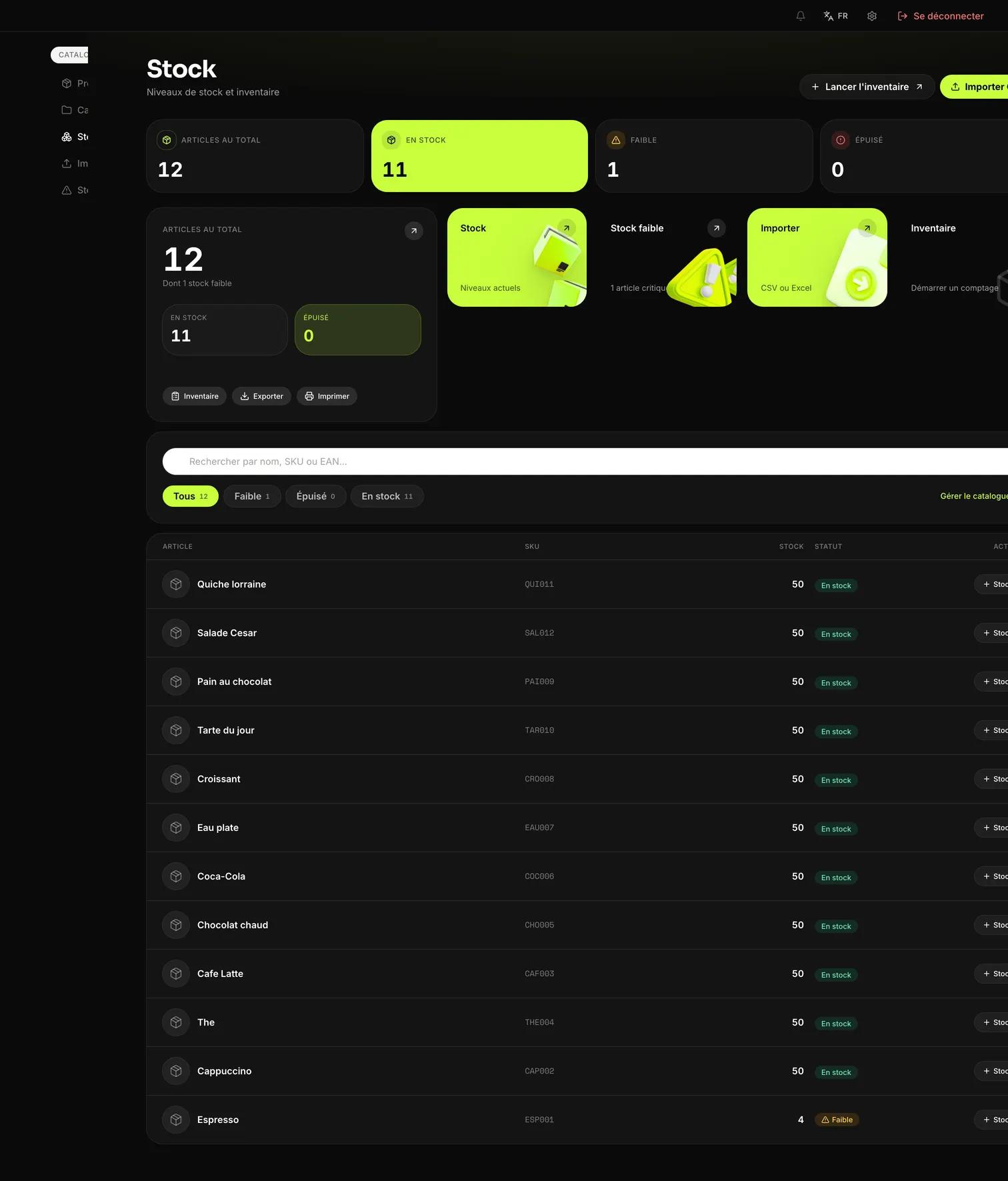Click the warning triangle icon in sidebar
The height and width of the screenshot is (1181, 1008).
67,190
